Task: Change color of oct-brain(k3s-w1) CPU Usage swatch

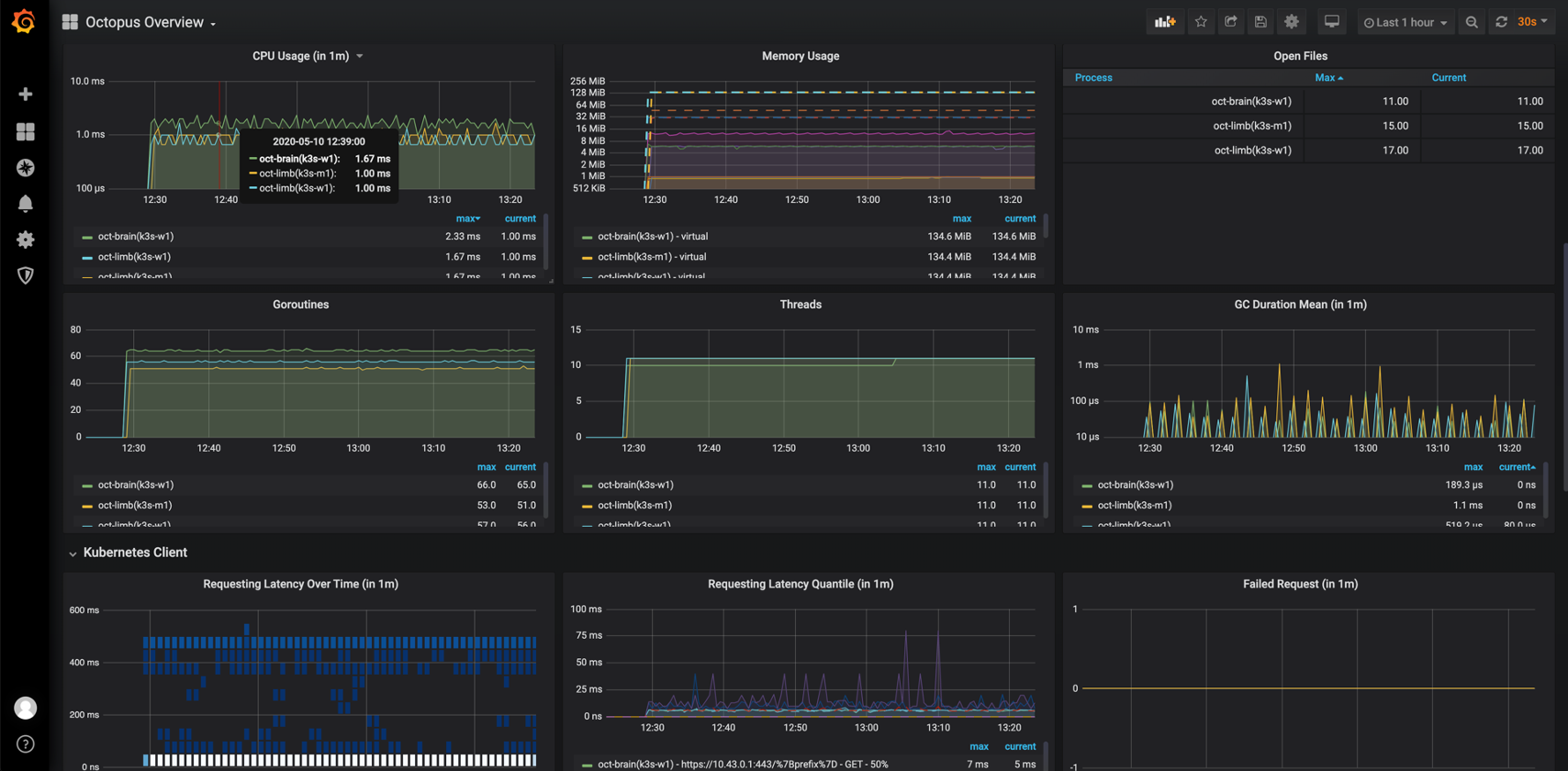Action: pyautogui.click(x=87, y=238)
